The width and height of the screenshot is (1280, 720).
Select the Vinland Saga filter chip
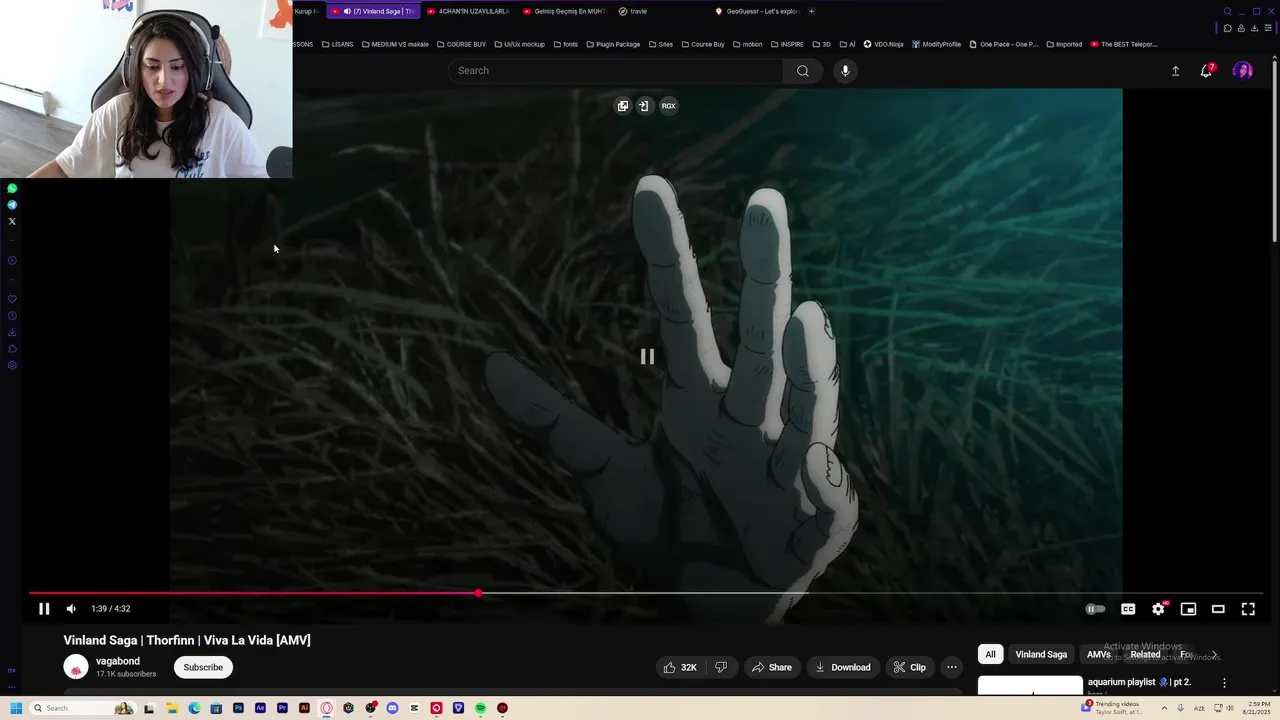pyautogui.click(x=1041, y=655)
